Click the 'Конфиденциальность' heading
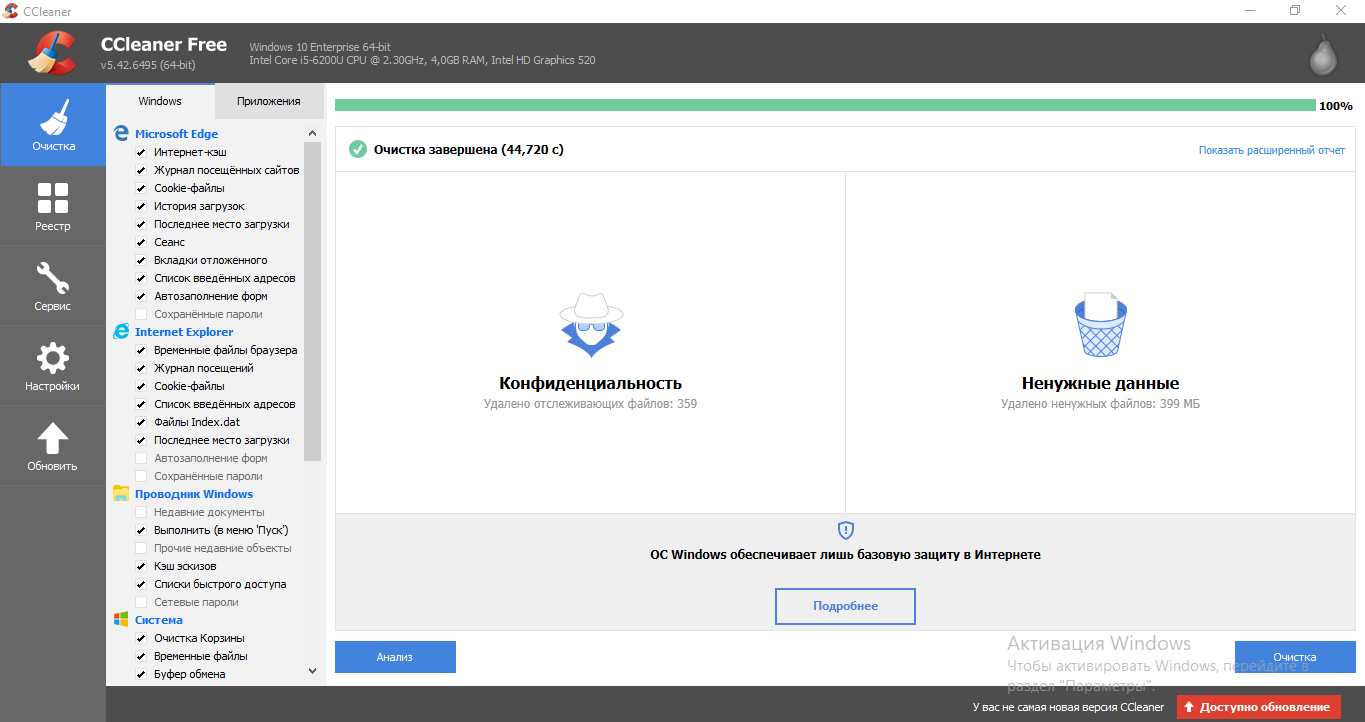The height and width of the screenshot is (722, 1365). 590,383
